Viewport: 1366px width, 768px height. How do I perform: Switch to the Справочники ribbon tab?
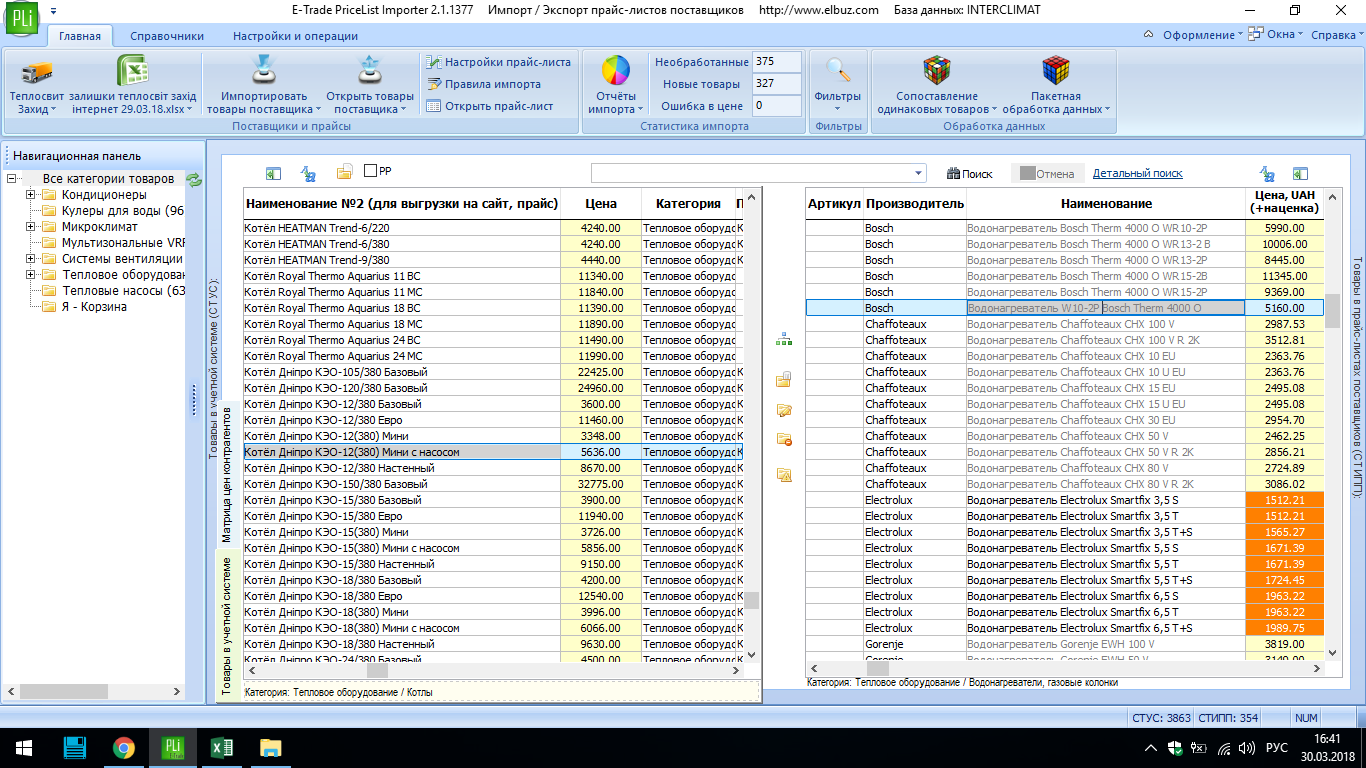click(x=167, y=36)
